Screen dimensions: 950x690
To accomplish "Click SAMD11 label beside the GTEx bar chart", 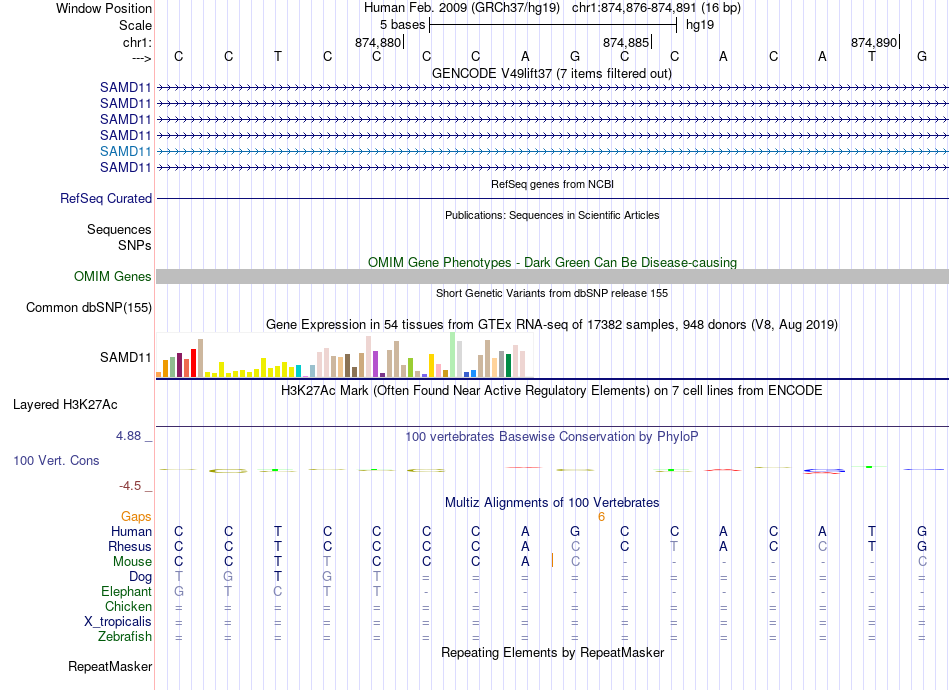I will point(125,357).
